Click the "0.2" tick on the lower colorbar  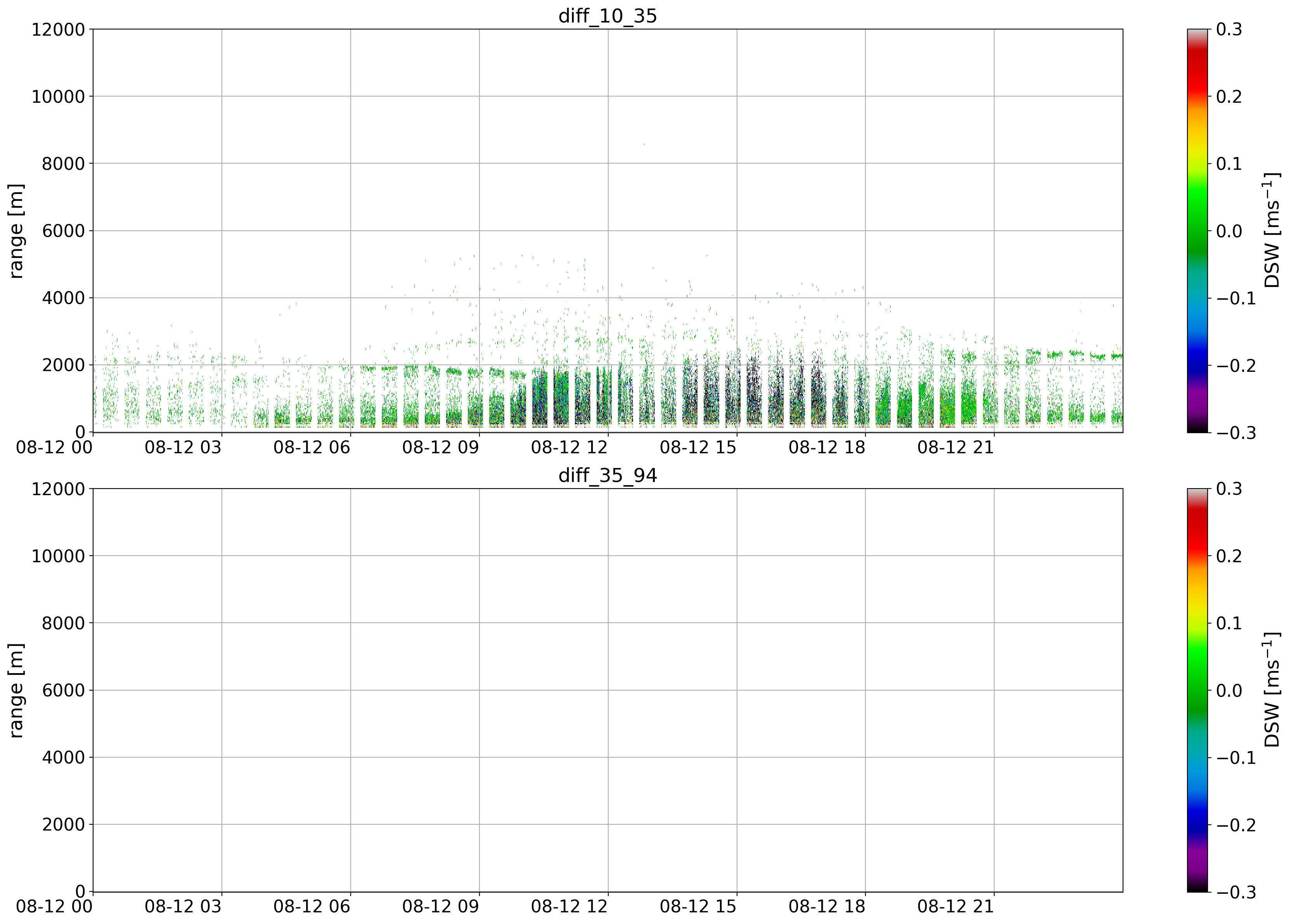1230,556
